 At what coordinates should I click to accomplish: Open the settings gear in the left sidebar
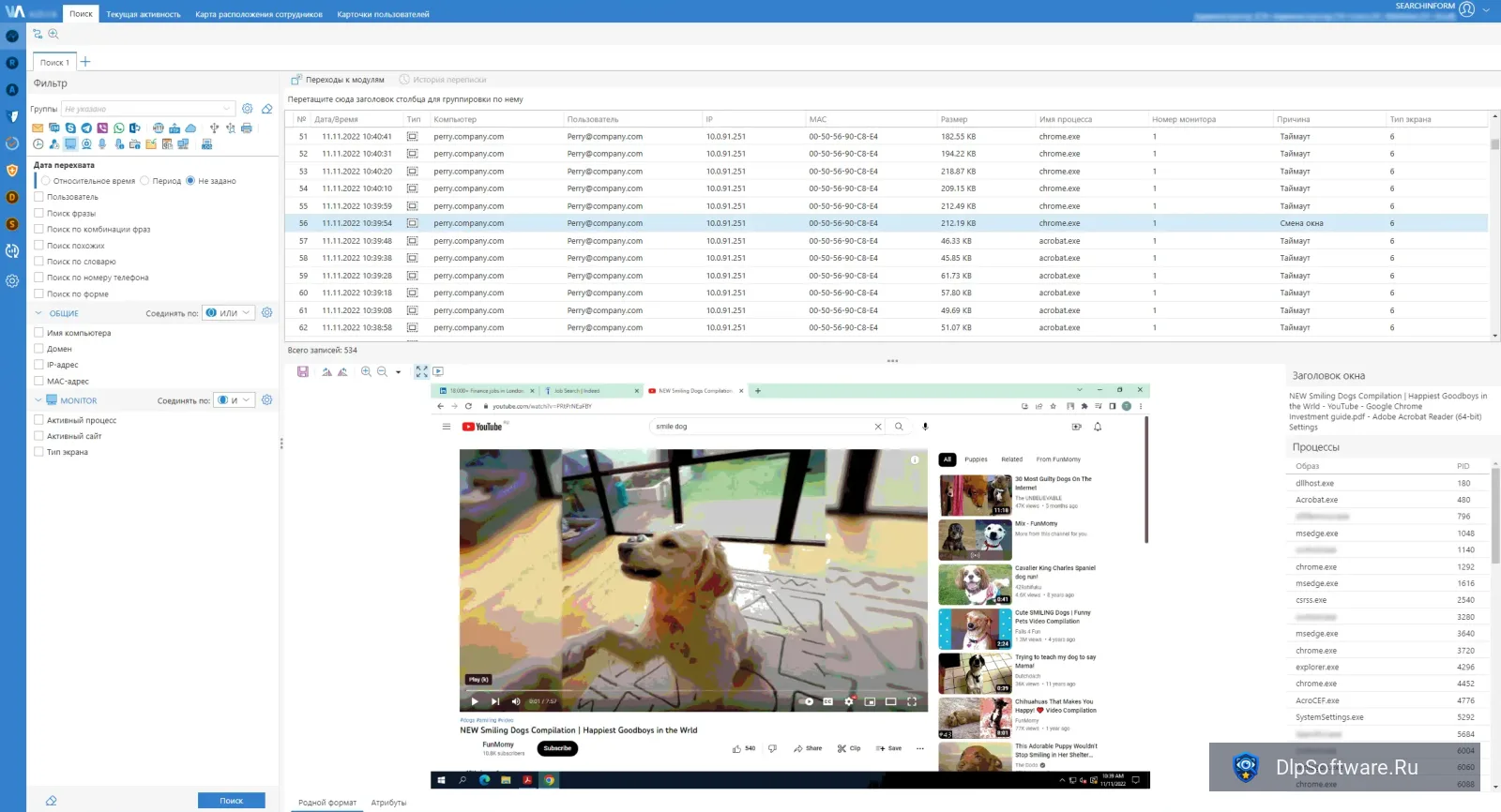click(12, 280)
